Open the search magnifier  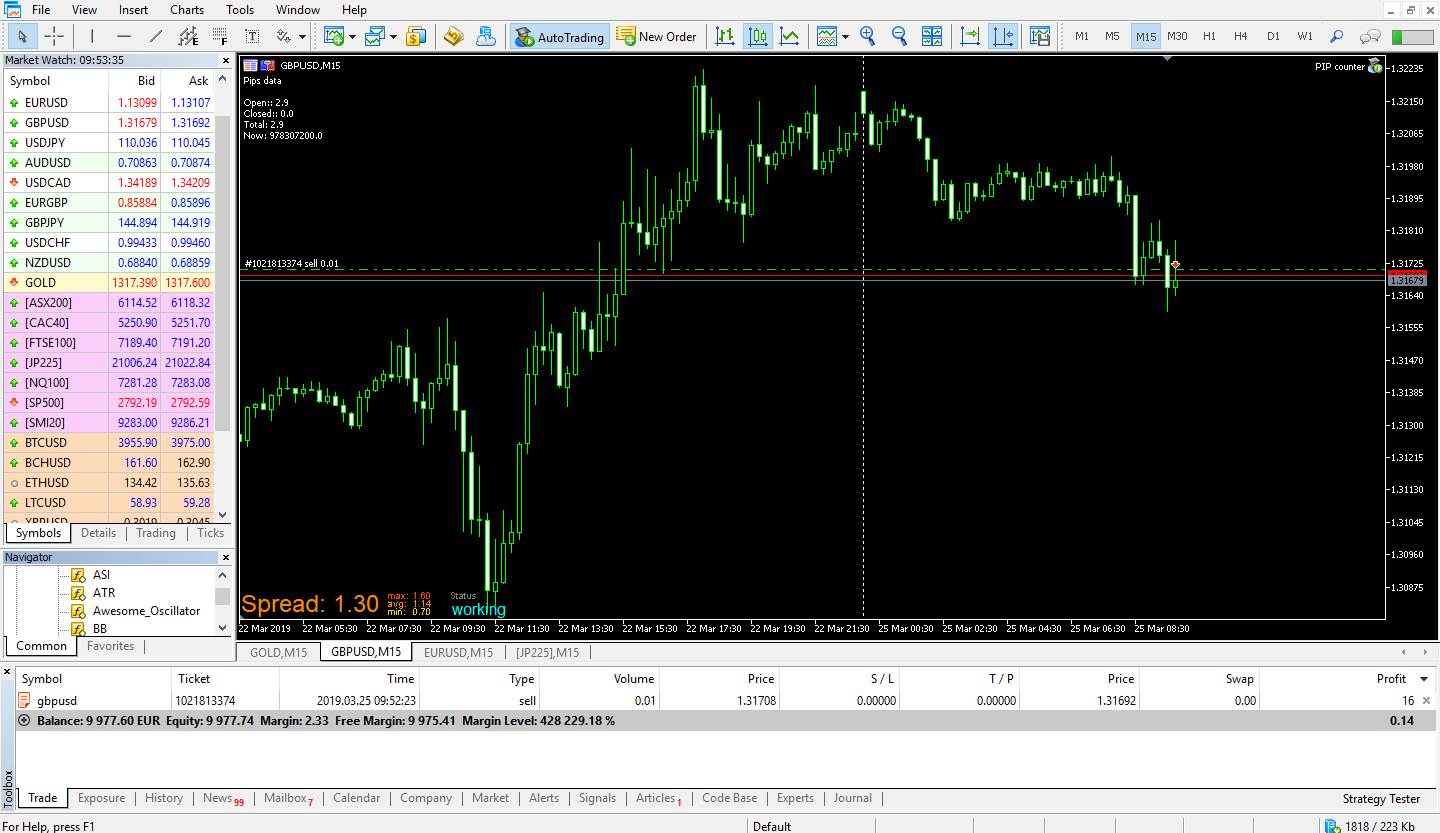[x=1337, y=37]
